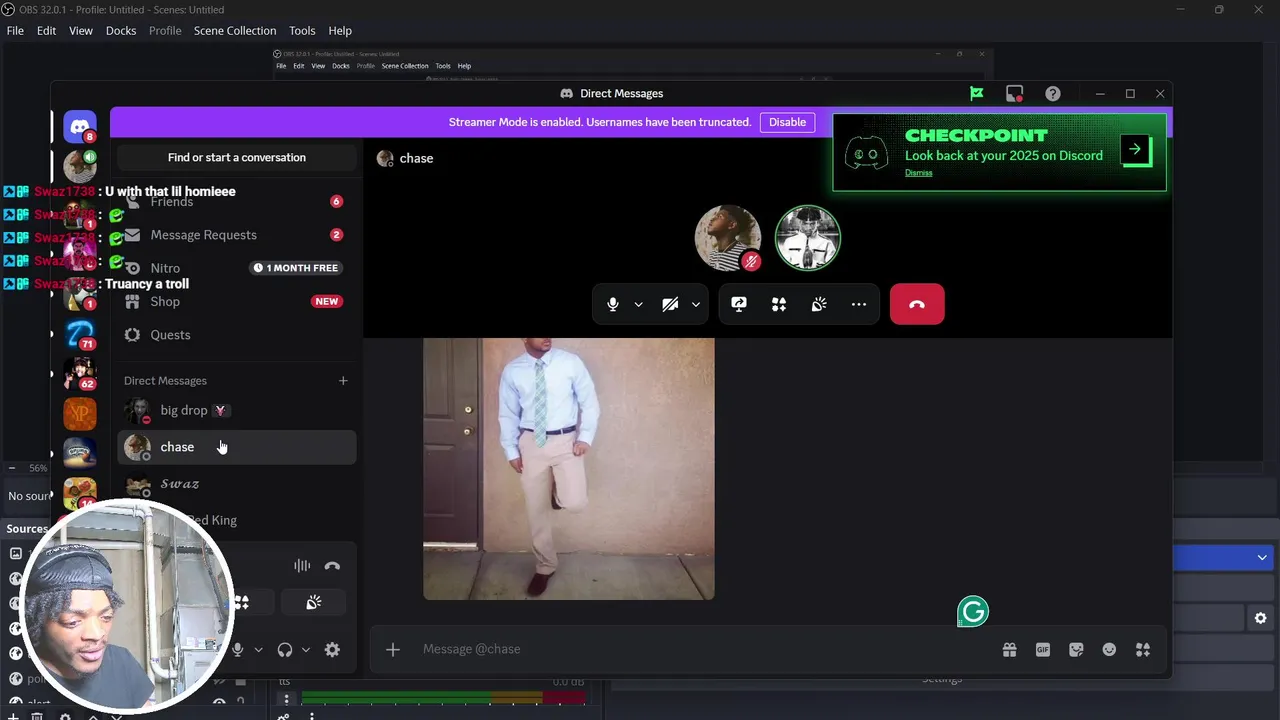Click the Grammarly floating icon
The height and width of the screenshot is (720, 1280).
pyautogui.click(x=973, y=611)
